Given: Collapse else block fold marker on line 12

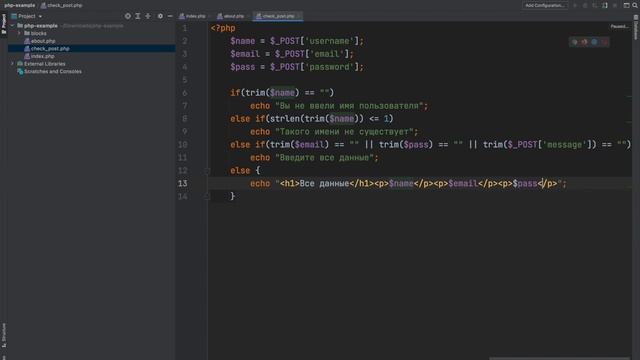Looking at the screenshot, I should [207, 171].
